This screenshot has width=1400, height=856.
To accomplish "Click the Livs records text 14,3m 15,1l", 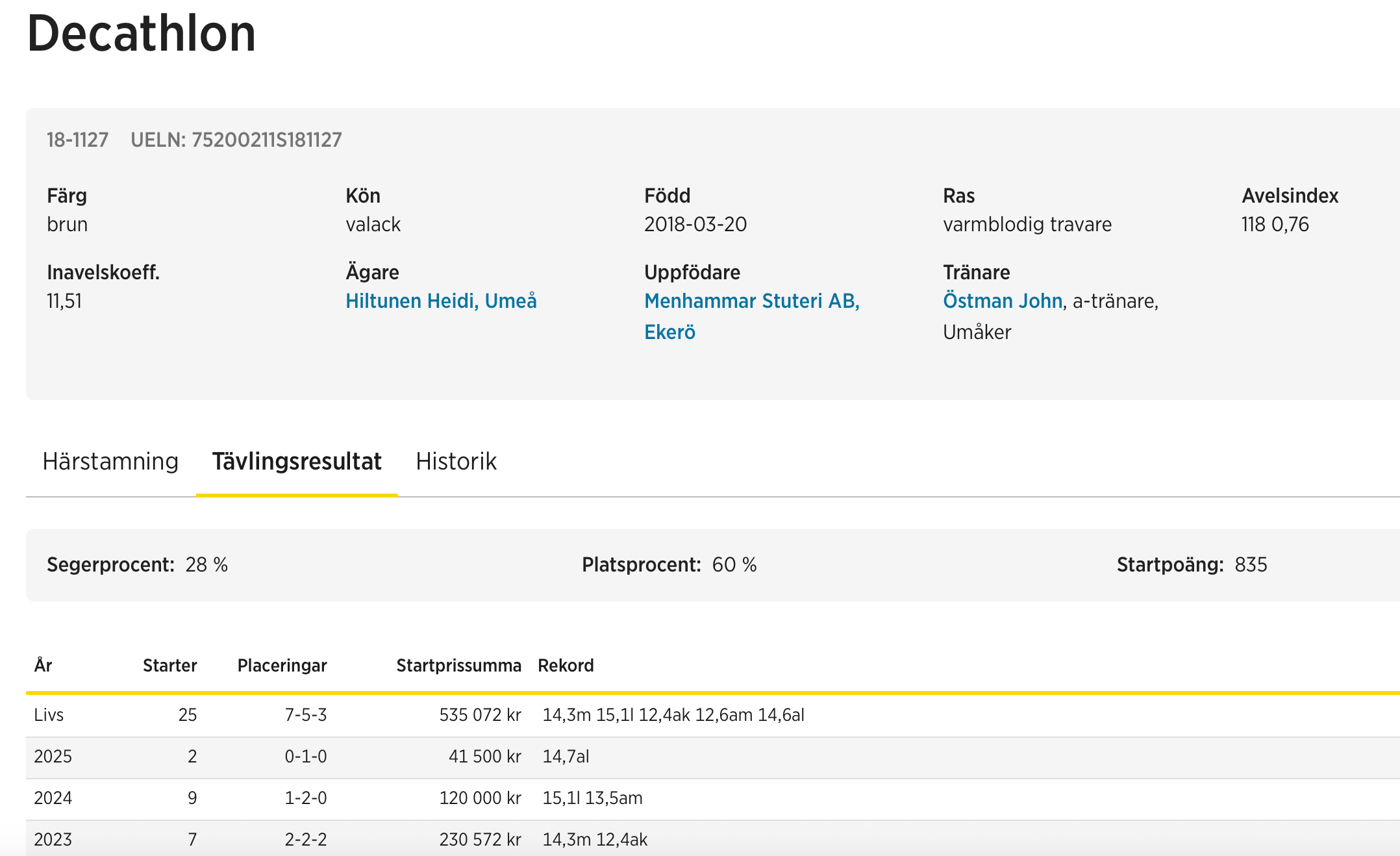I will [x=588, y=714].
